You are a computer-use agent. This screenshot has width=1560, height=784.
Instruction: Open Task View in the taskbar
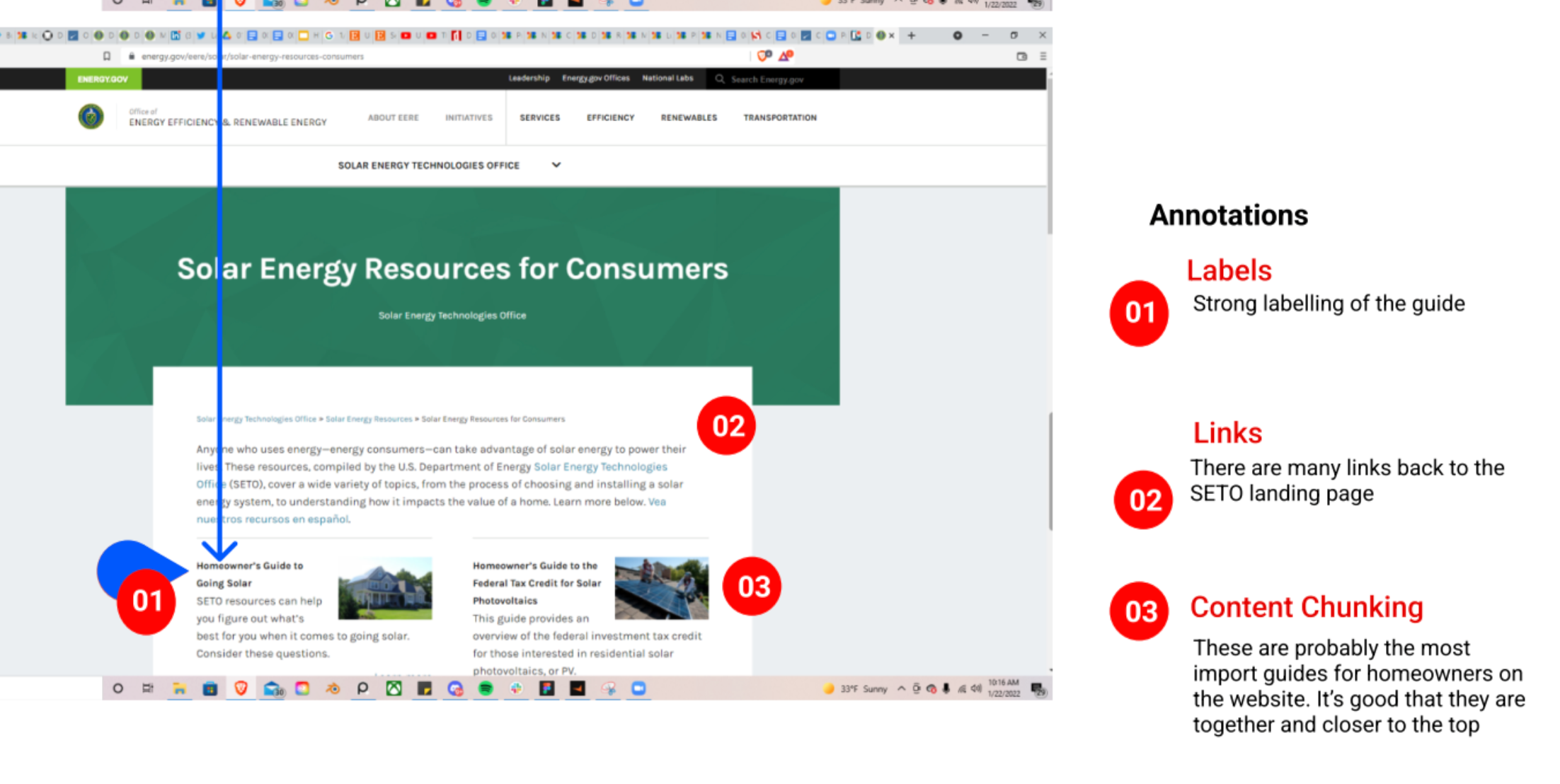[148, 688]
